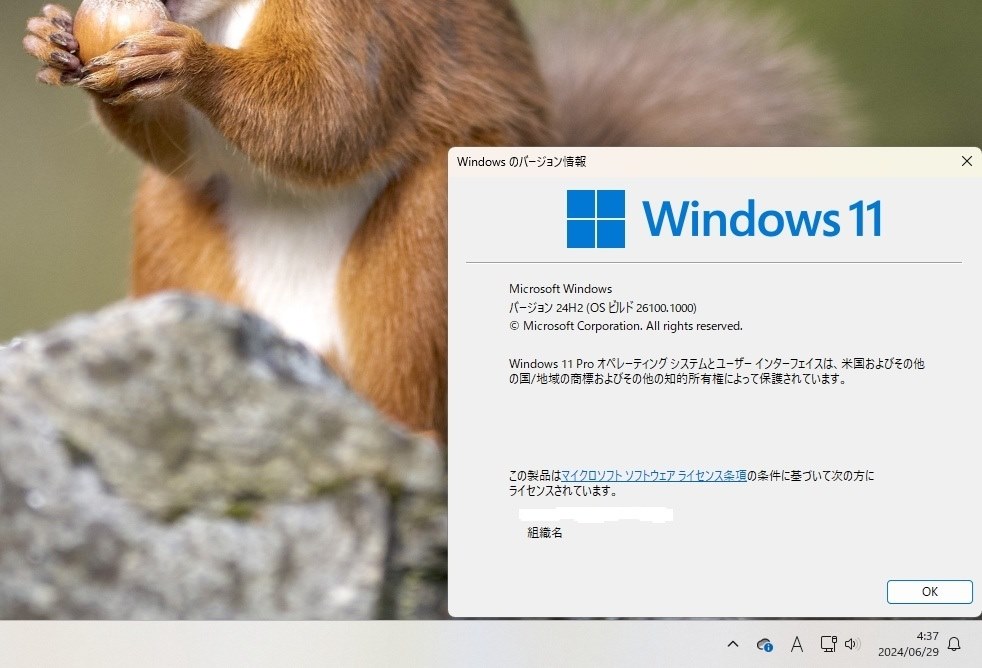Switch IME input mode via the A icon

coord(797,644)
